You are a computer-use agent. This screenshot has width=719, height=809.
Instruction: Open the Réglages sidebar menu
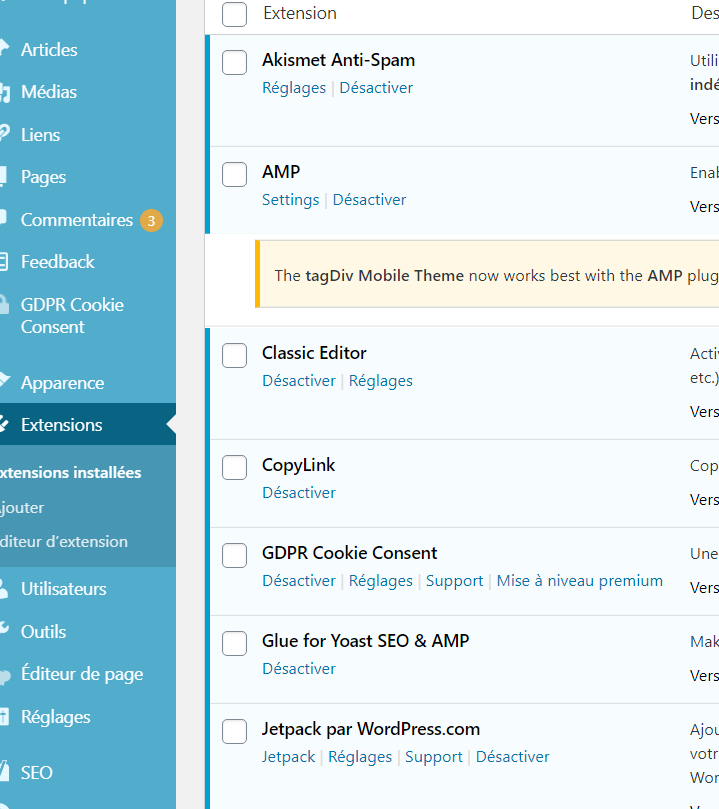click(x=56, y=717)
